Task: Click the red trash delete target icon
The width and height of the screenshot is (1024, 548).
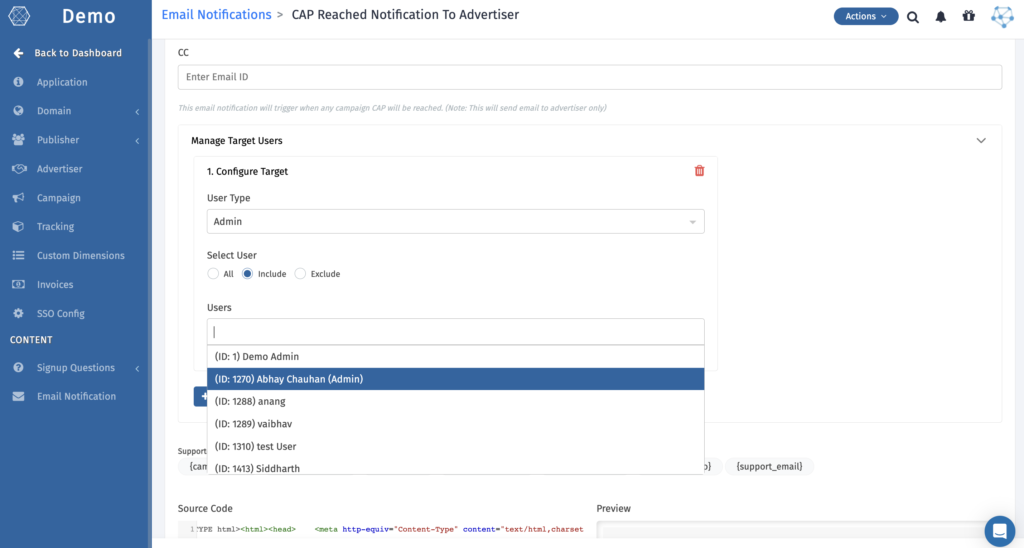Action: 699,171
